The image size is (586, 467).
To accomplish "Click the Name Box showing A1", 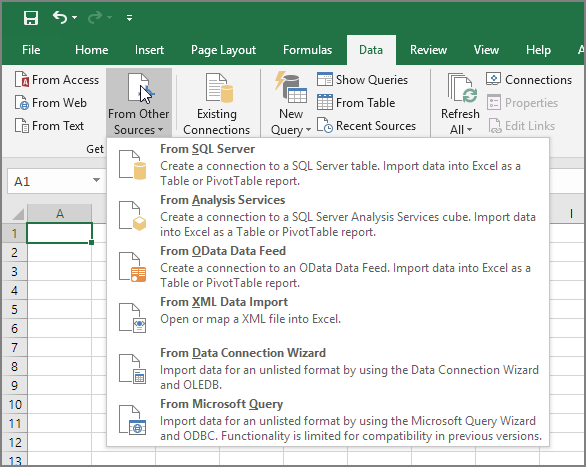I will [x=49, y=182].
